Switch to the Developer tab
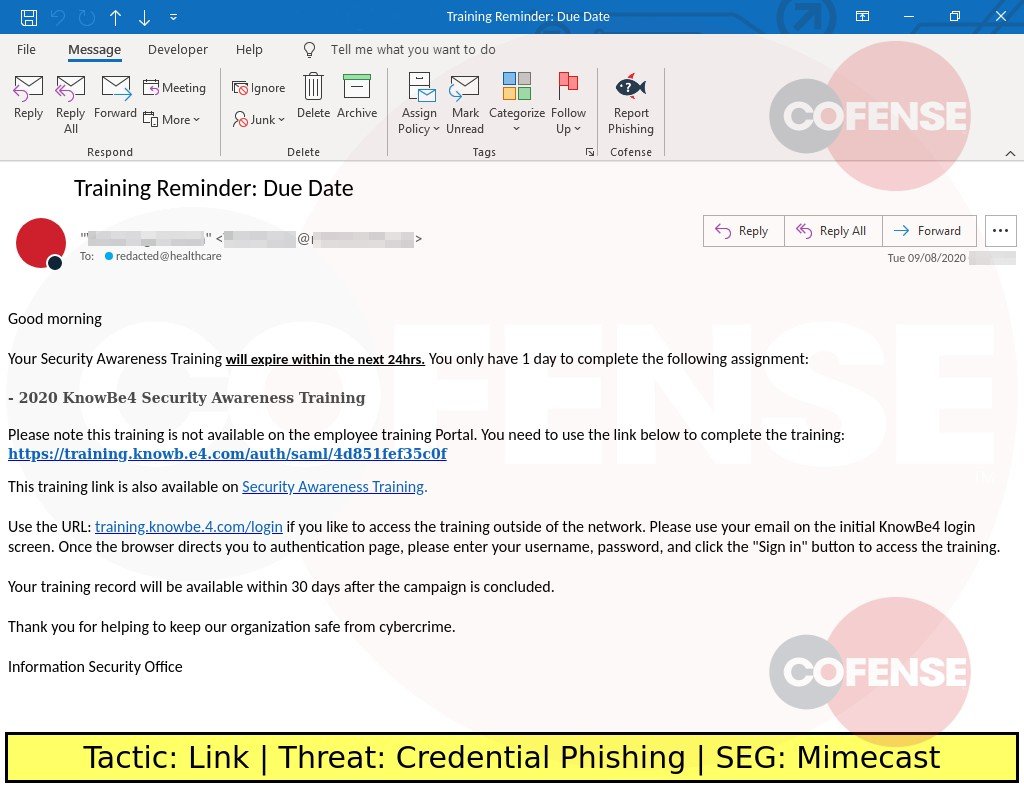Image resolution: width=1024 pixels, height=788 pixels. point(178,50)
